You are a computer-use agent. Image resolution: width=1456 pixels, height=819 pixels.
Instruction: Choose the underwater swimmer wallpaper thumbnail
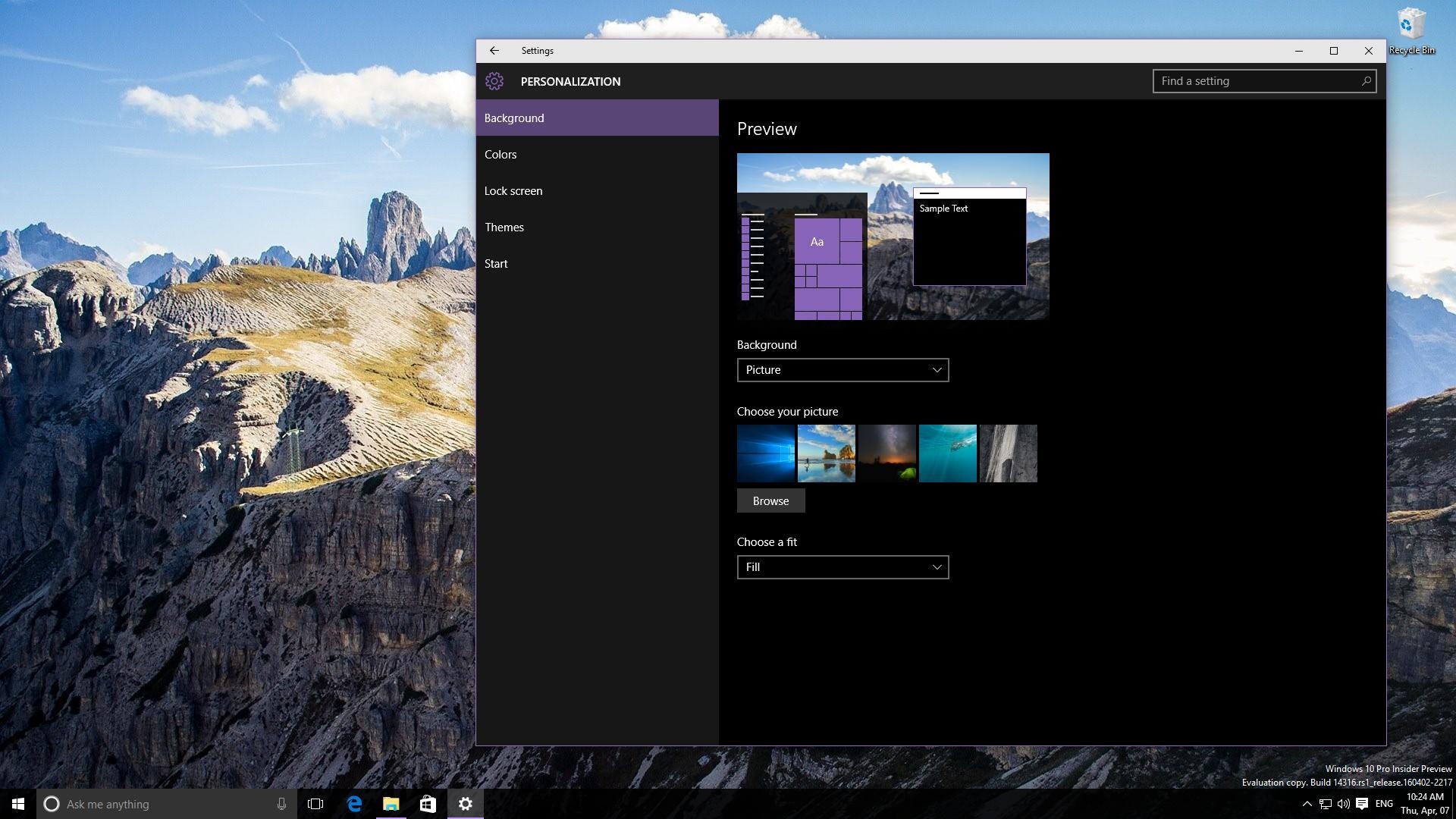click(947, 453)
